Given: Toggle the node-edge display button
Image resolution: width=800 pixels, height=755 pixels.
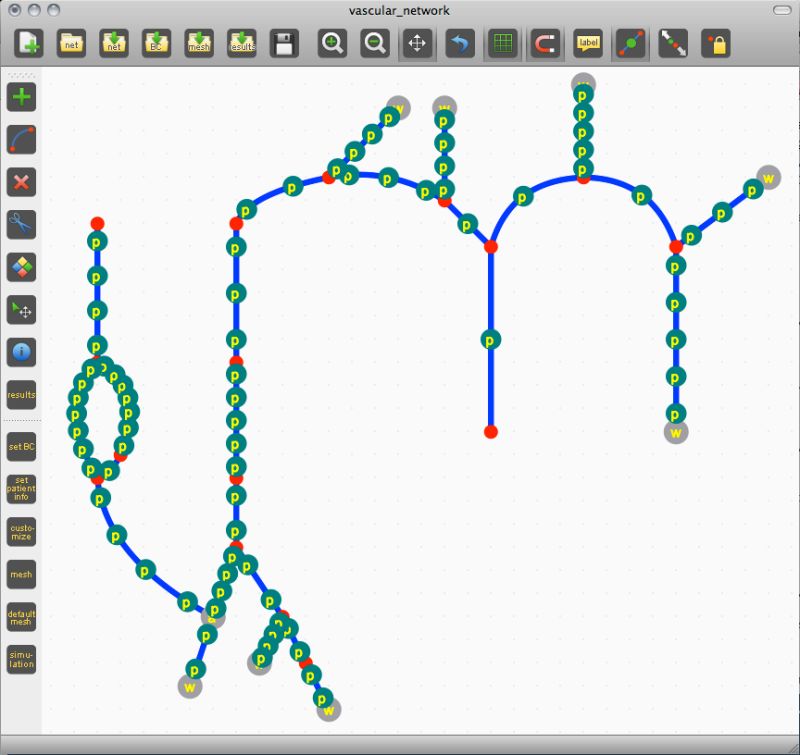Looking at the screenshot, I should 631,43.
